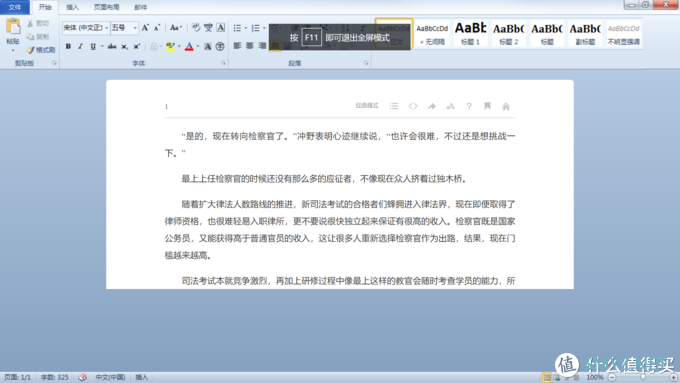Click the Phonetic Guide (变) icon

coord(209,28)
